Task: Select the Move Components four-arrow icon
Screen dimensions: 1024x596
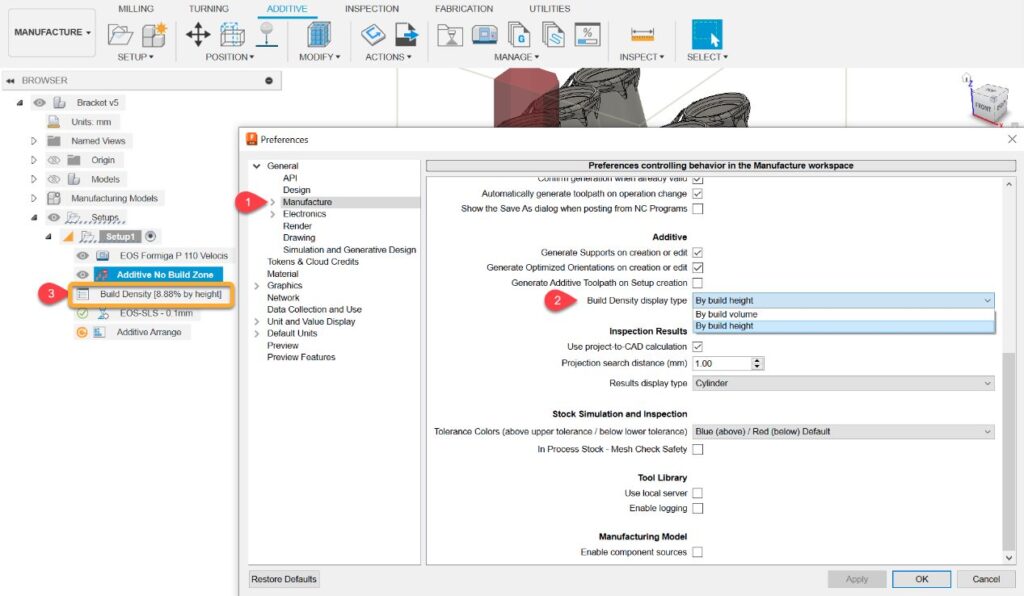Action: [x=198, y=34]
